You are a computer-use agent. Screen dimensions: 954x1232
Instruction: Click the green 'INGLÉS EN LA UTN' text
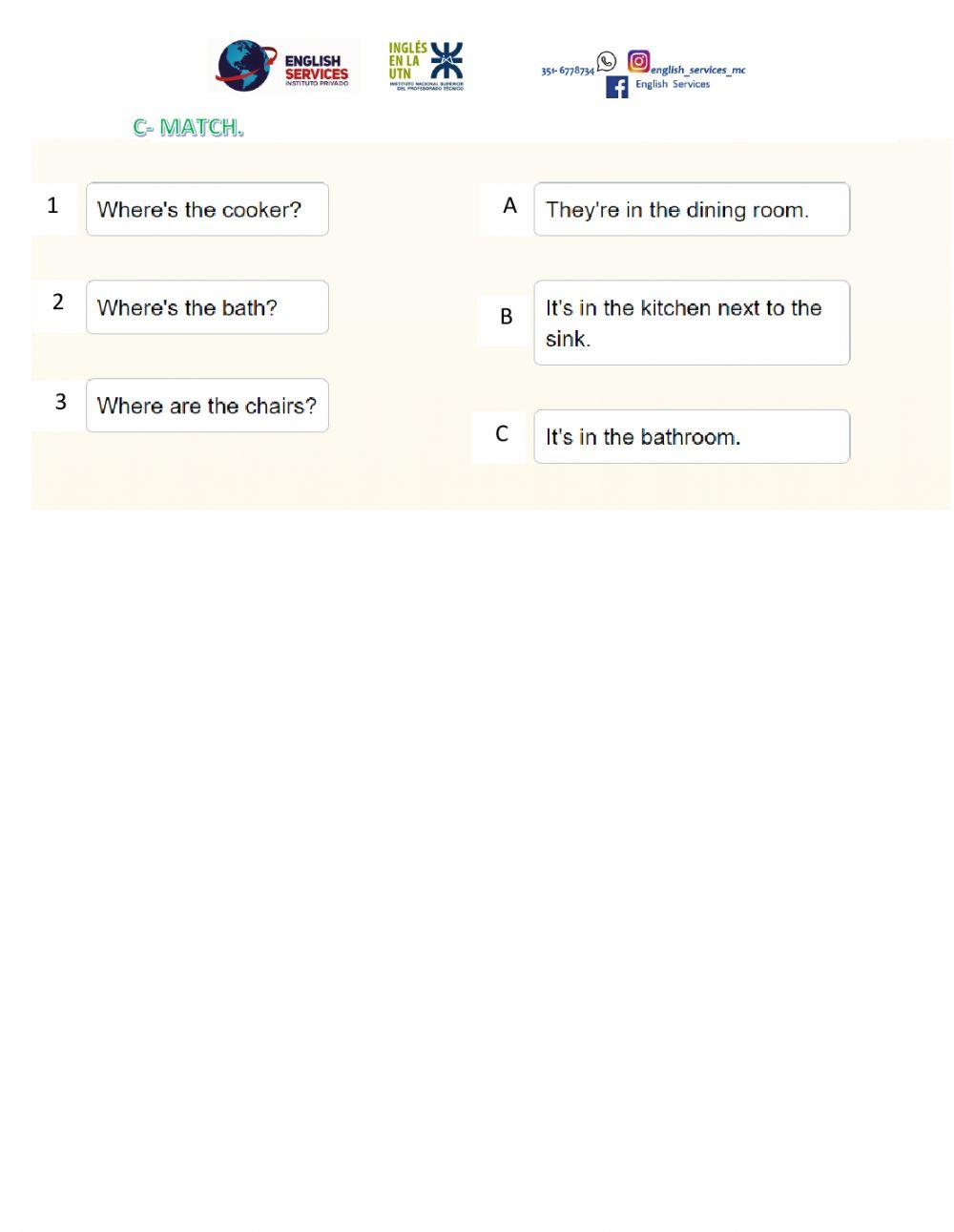click(x=406, y=60)
